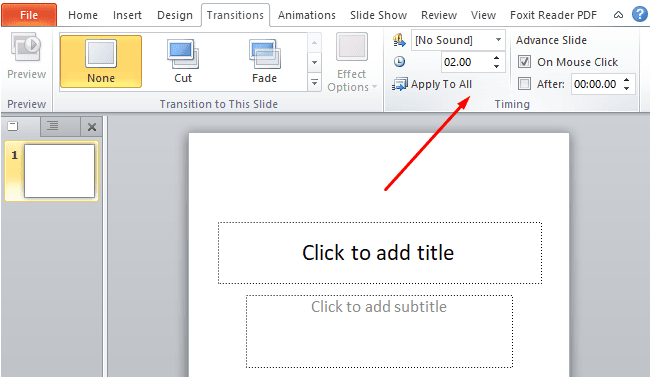The height and width of the screenshot is (377, 650).
Task: Open PowerPoint Help question mark
Action: tap(640, 15)
